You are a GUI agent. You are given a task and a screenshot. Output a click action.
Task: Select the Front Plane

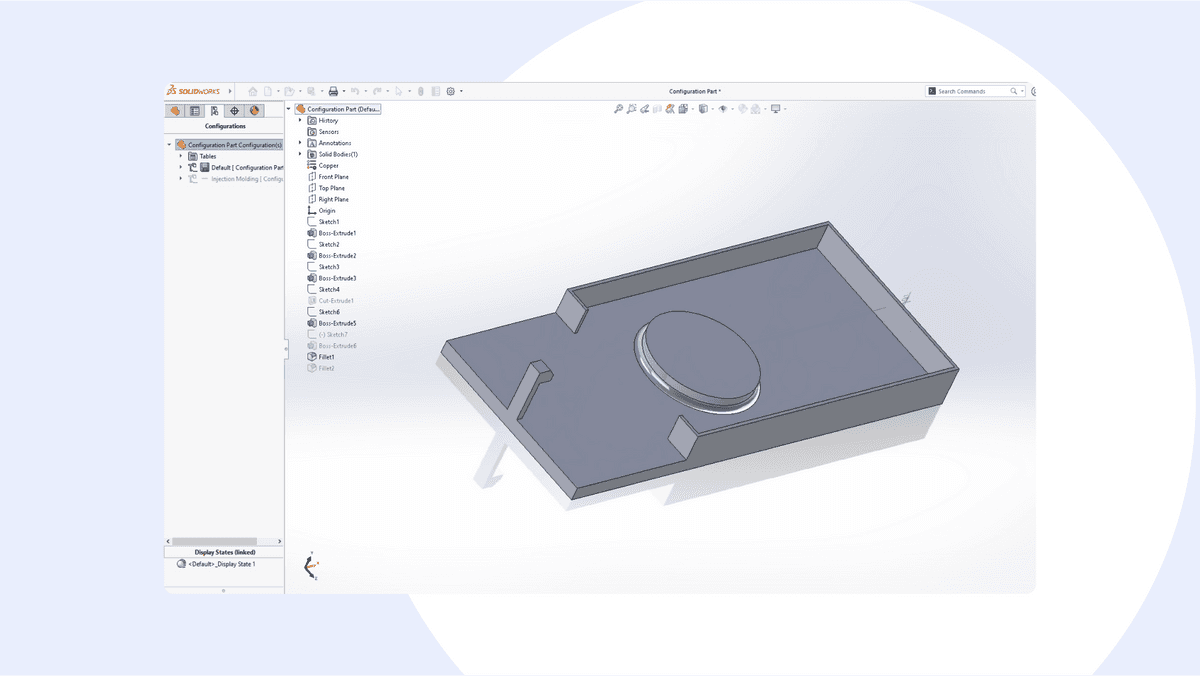pos(327,177)
